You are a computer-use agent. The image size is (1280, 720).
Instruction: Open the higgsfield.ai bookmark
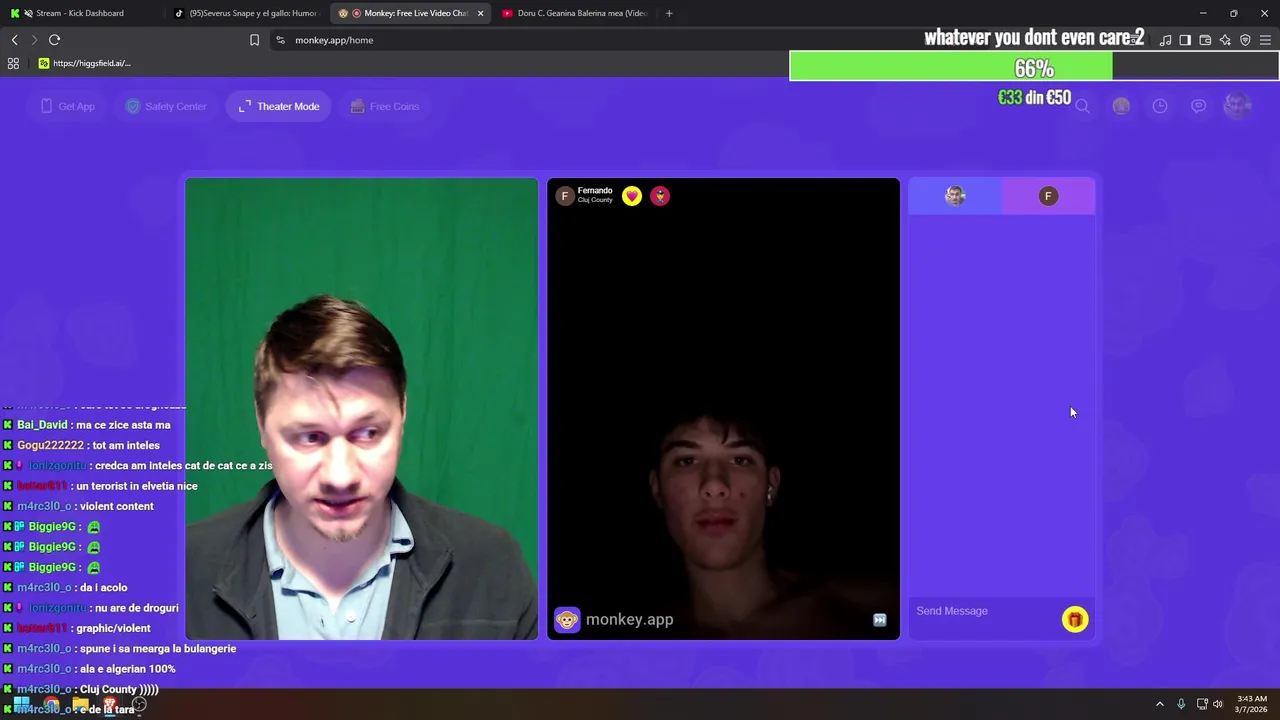(x=85, y=63)
